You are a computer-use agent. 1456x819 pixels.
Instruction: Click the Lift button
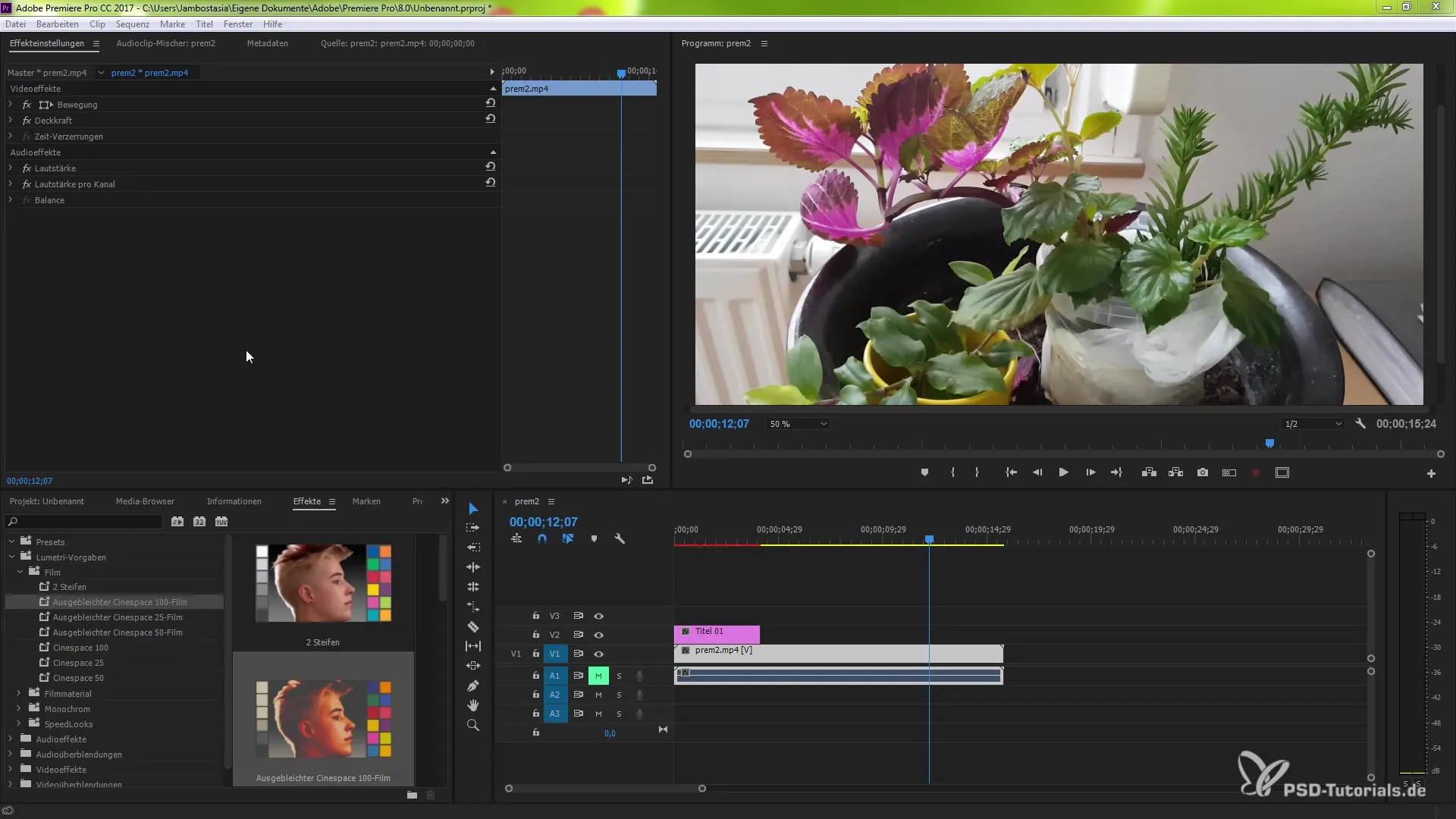point(1149,472)
